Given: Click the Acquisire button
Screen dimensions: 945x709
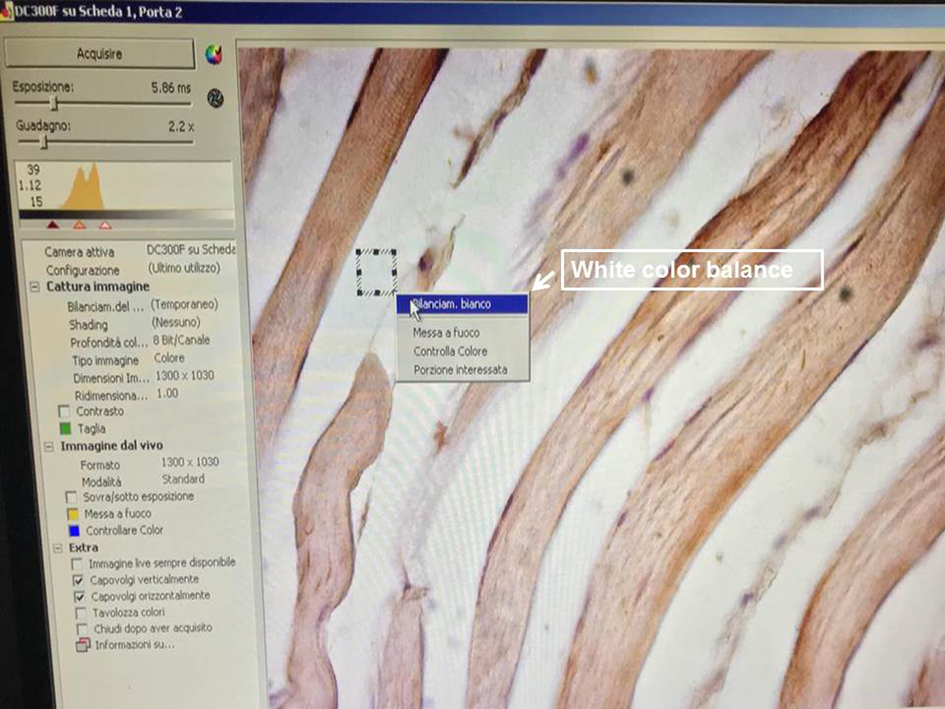Looking at the screenshot, I should coord(99,54).
